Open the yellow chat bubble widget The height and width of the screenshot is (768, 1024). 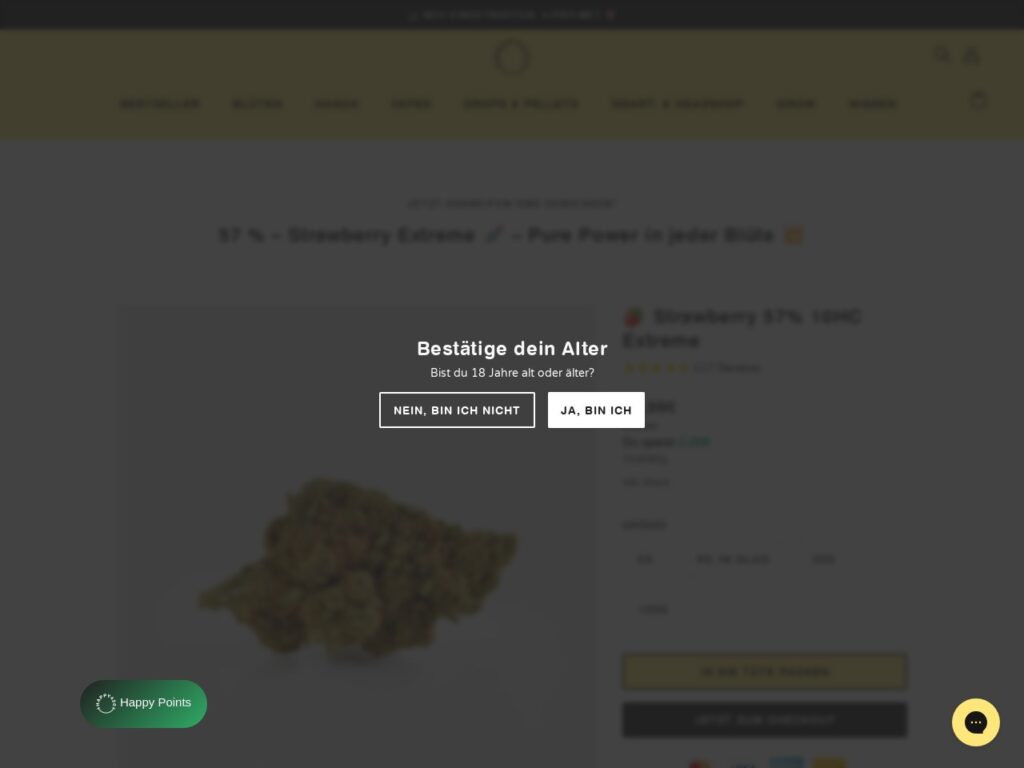976,722
